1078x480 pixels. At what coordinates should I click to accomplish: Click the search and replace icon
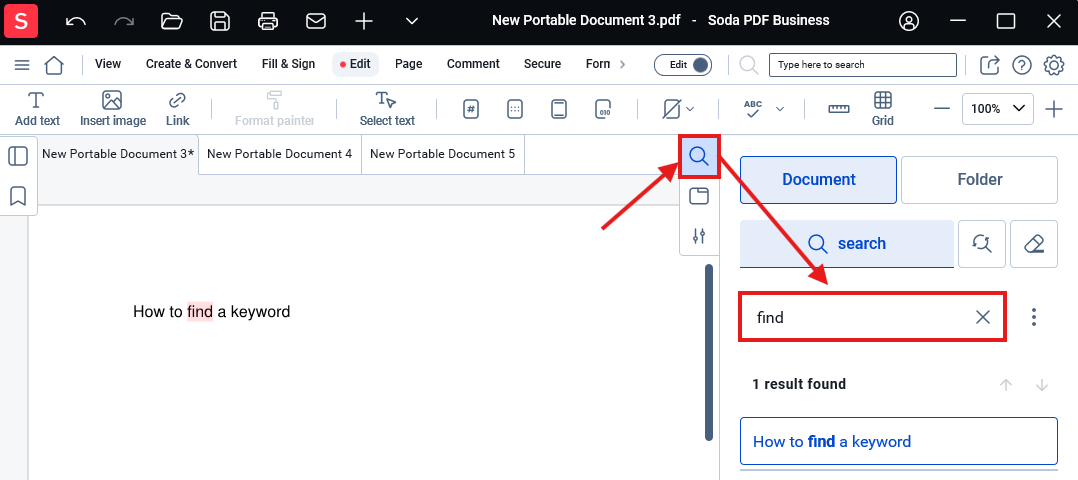(x=982, y=243)
